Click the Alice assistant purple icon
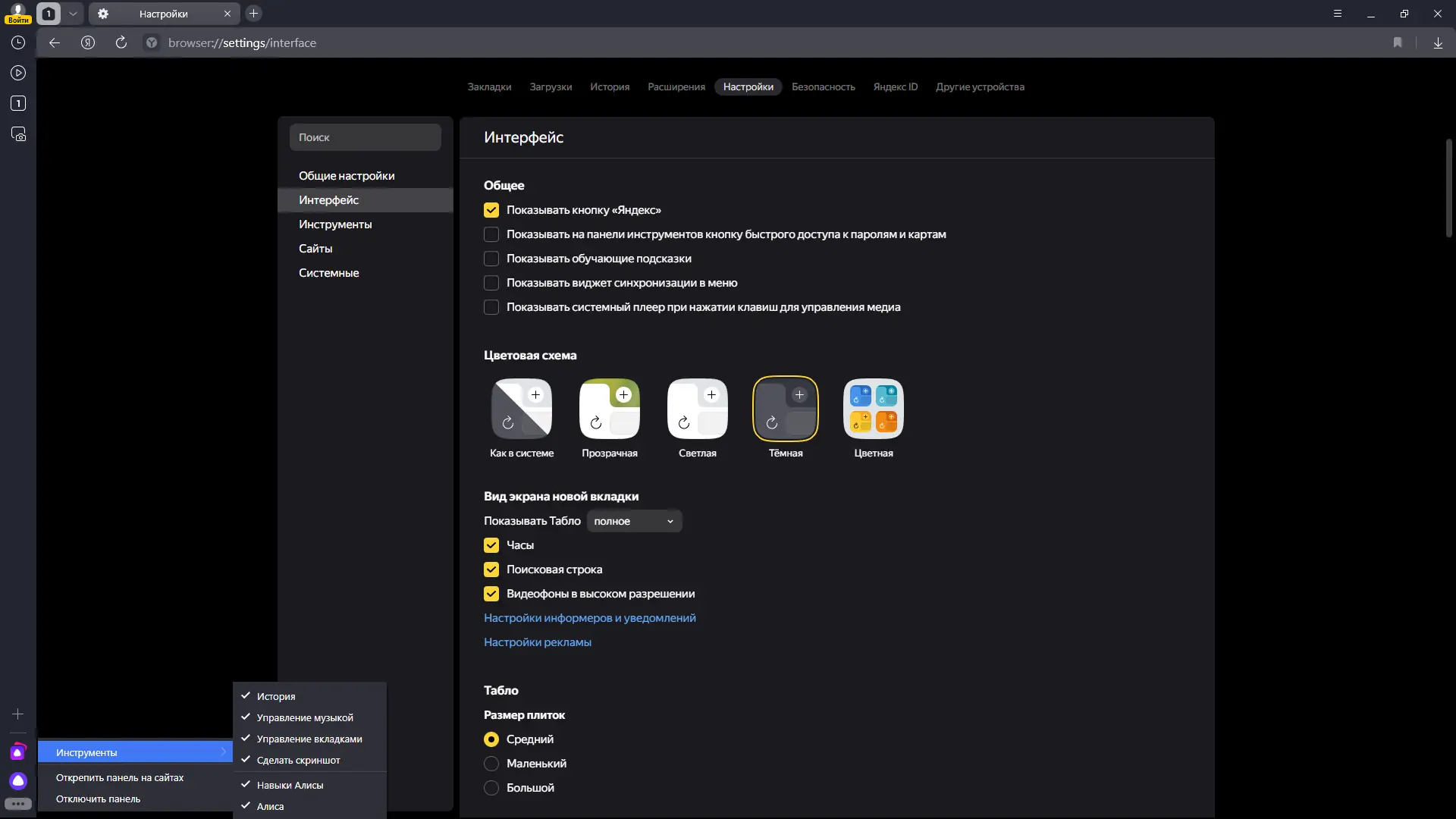 [18, 780]
